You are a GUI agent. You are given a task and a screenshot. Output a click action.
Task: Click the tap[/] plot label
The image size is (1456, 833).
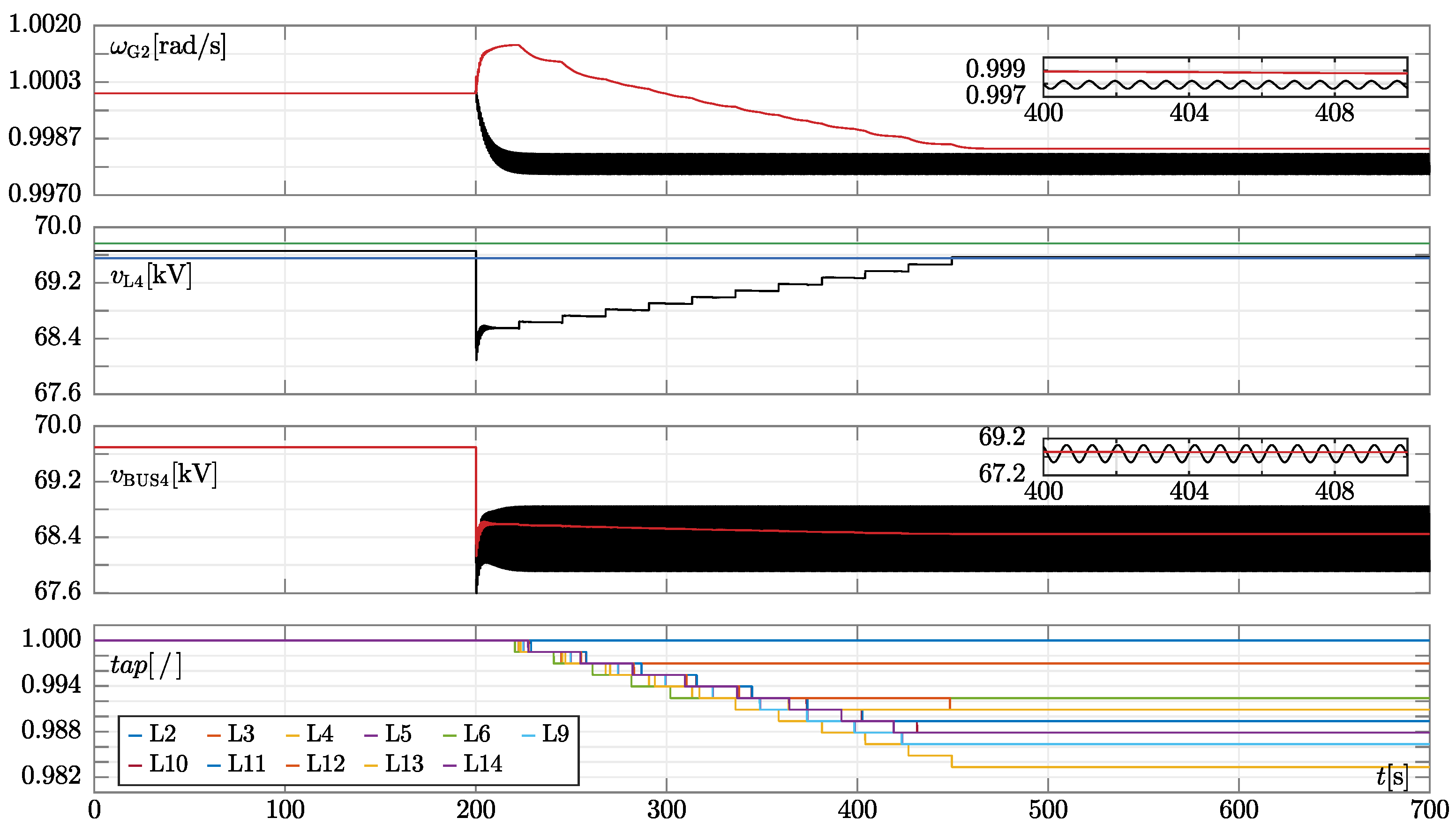(x=146, y=666)
